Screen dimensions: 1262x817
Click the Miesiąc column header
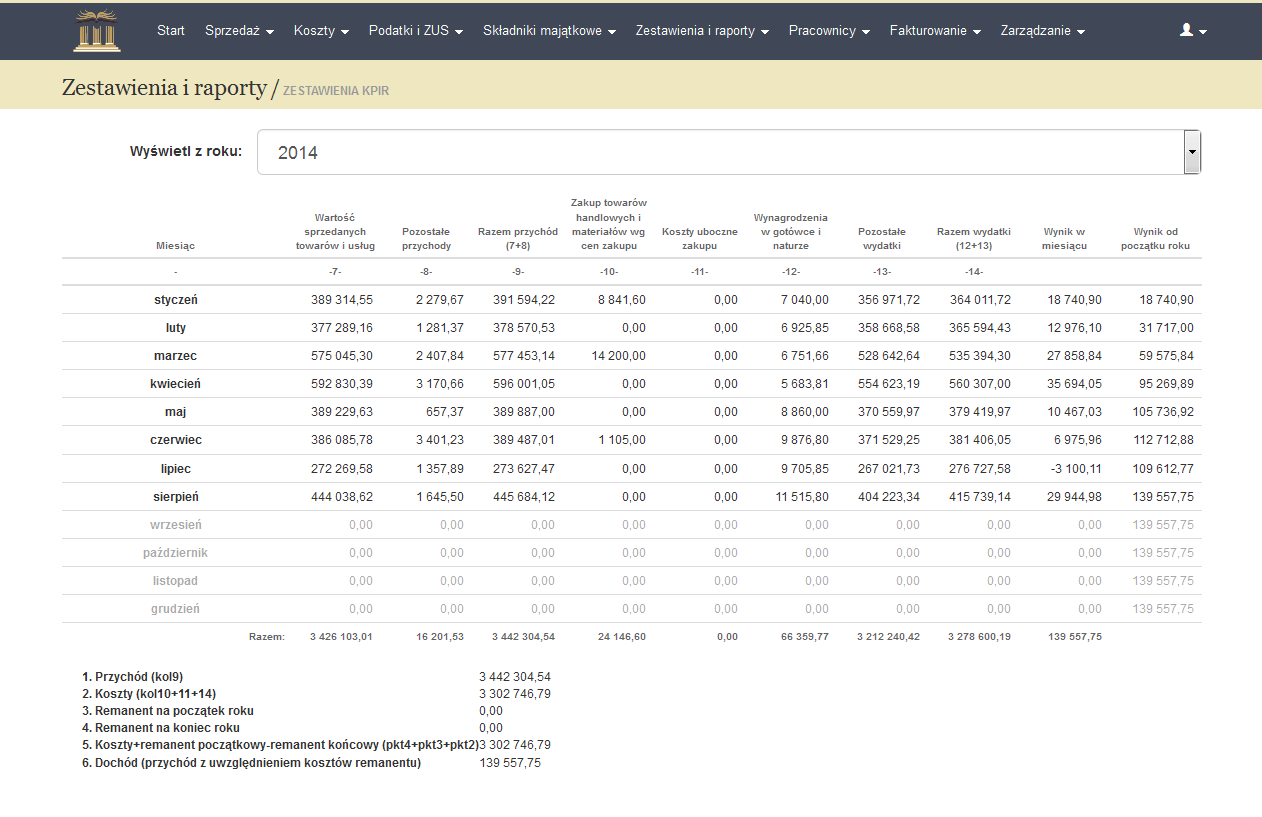pos(175,245)
